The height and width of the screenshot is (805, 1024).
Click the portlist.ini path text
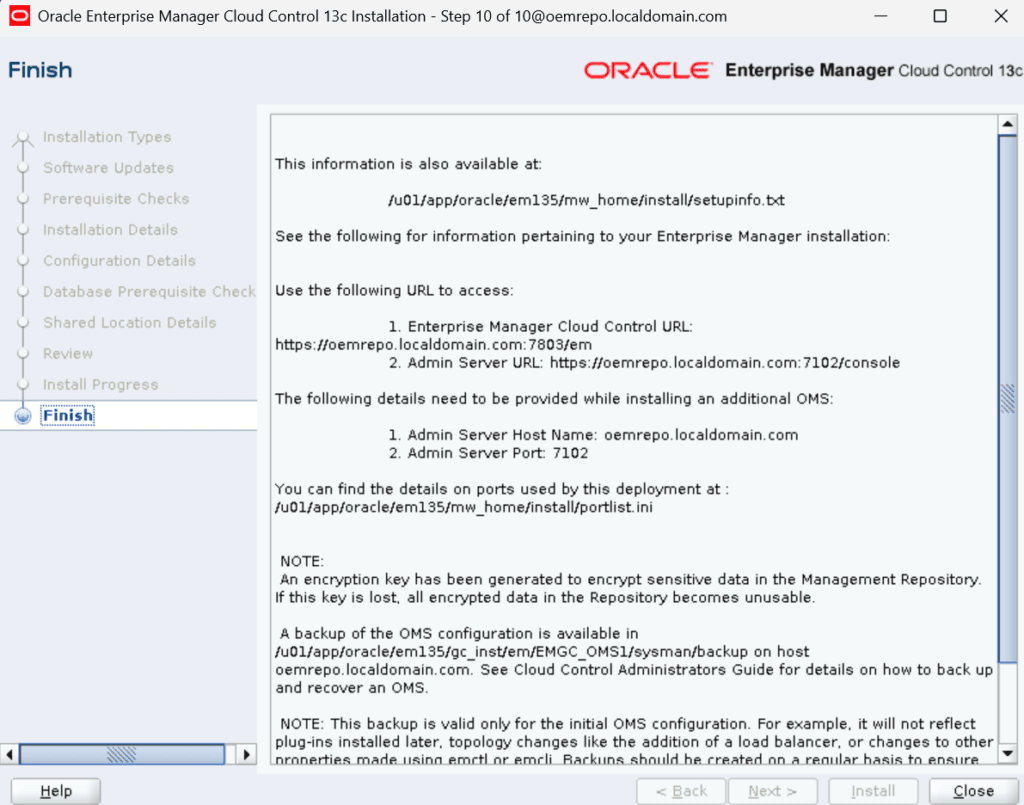point(464,507)
